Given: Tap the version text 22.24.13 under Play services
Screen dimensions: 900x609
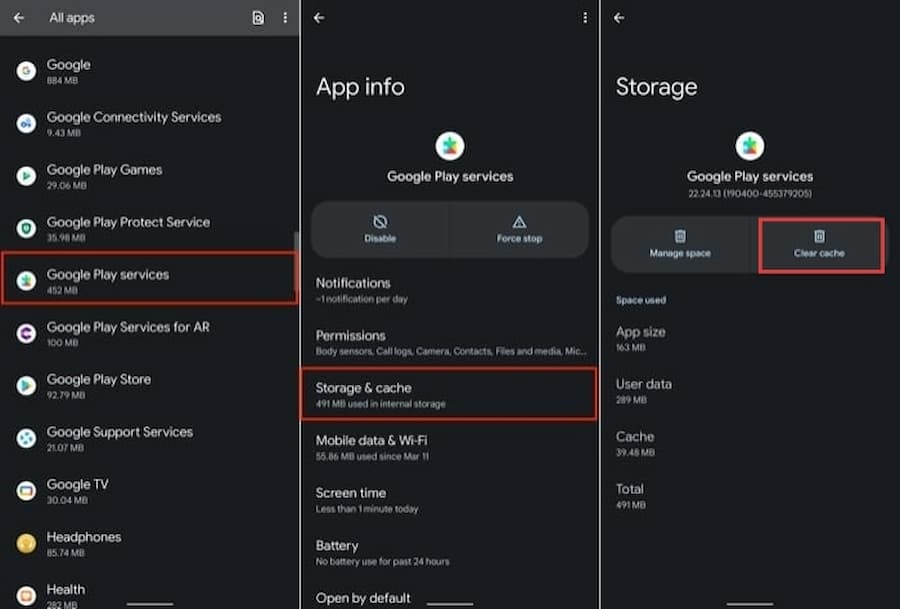Looking at the screenshot, I should click(750, 194).
